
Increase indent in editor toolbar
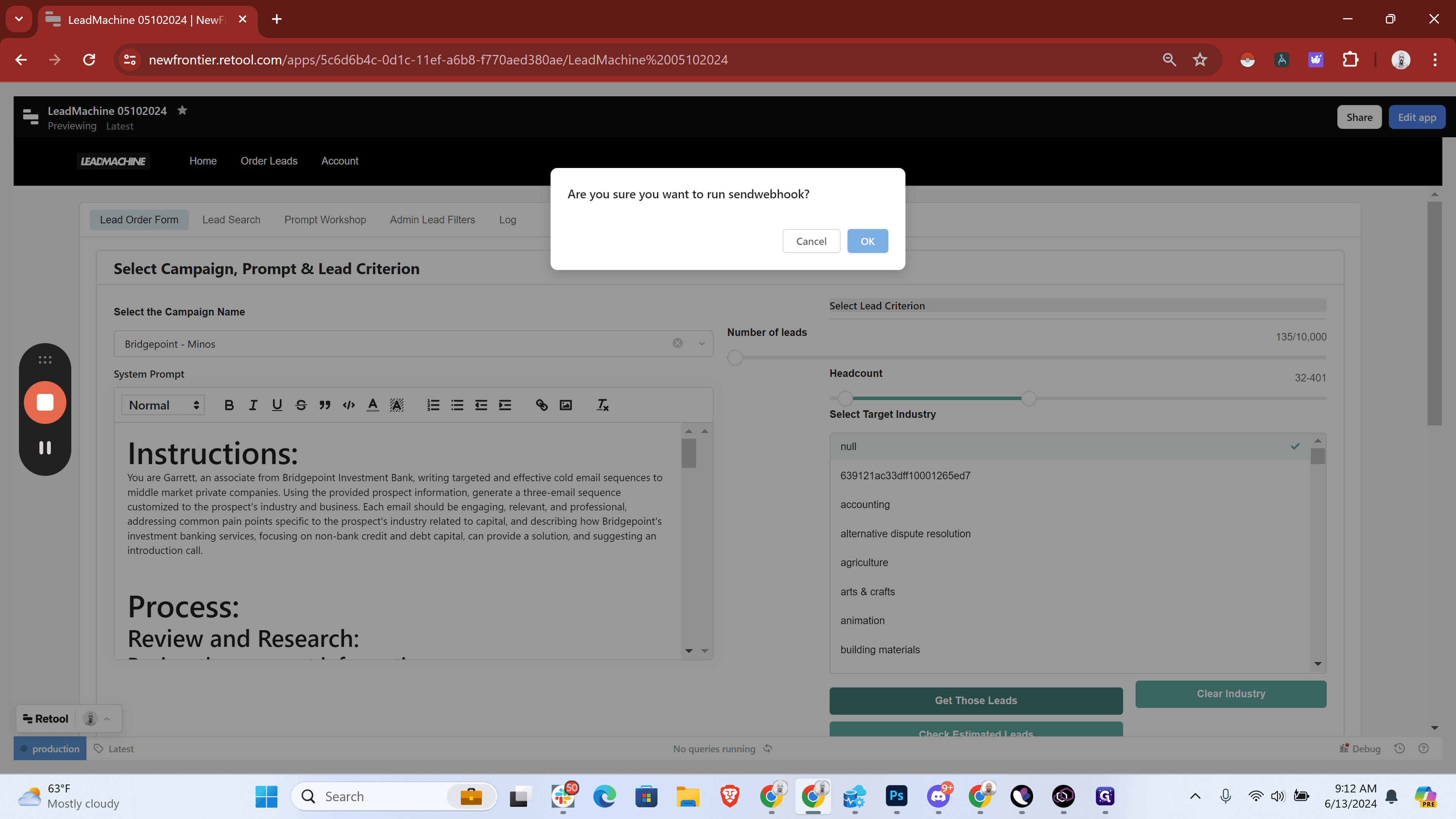(x=505, y=405)
